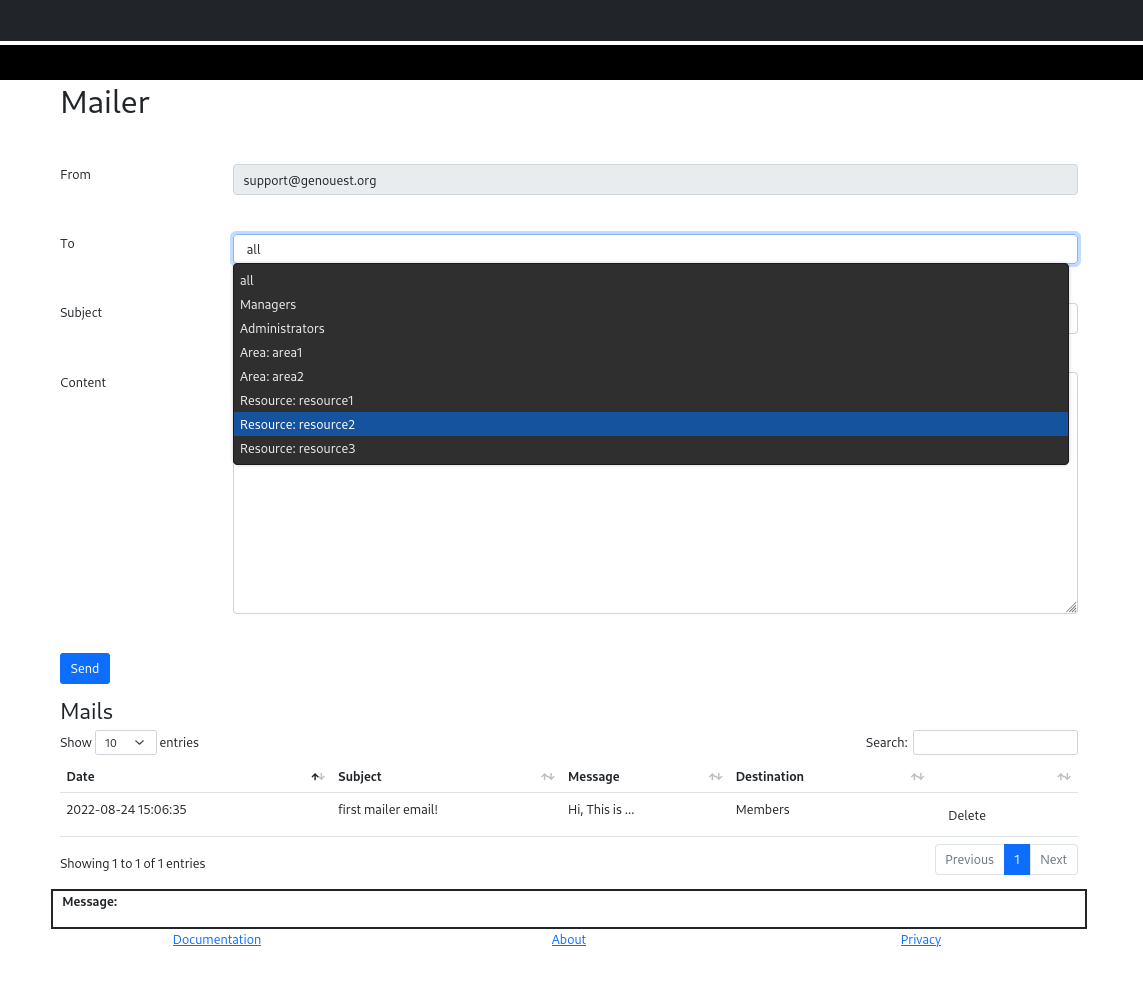Select 'all' option in recipient dropdown list

tap(650, 281)
